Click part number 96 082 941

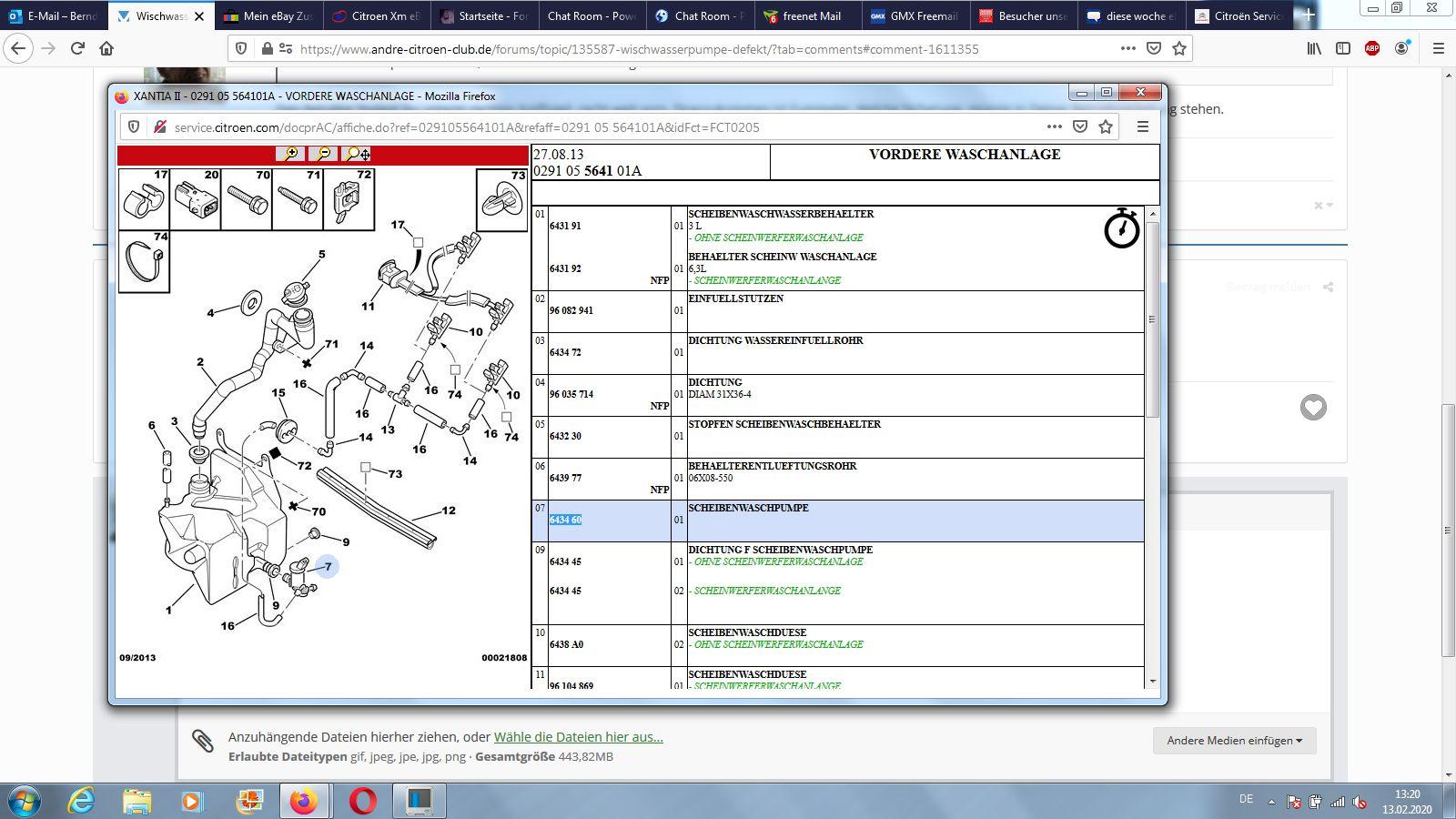click(x=571, y=310)
